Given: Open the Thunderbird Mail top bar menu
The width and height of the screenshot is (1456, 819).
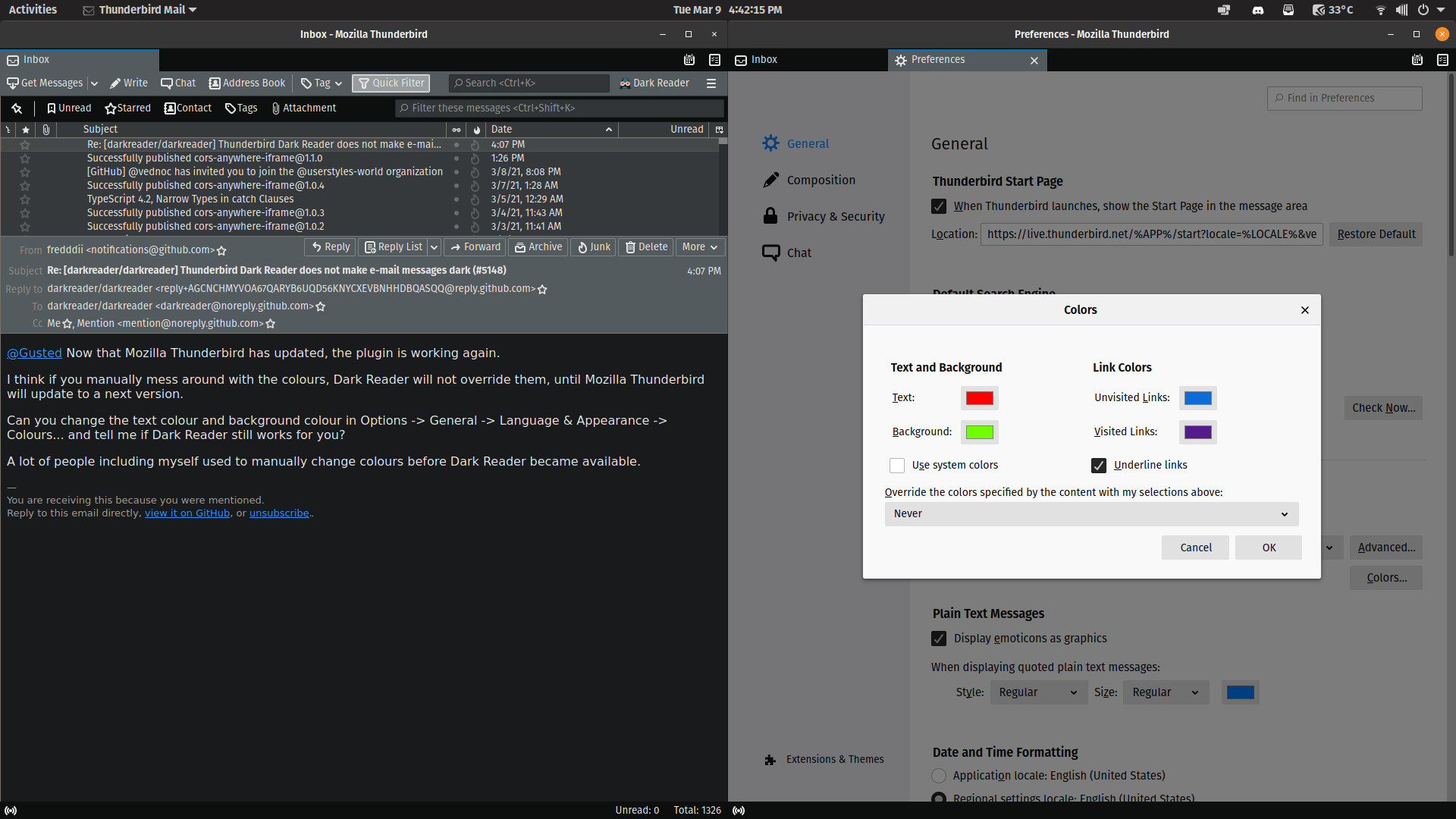Looking at the screenshot, I should (139, 10).
